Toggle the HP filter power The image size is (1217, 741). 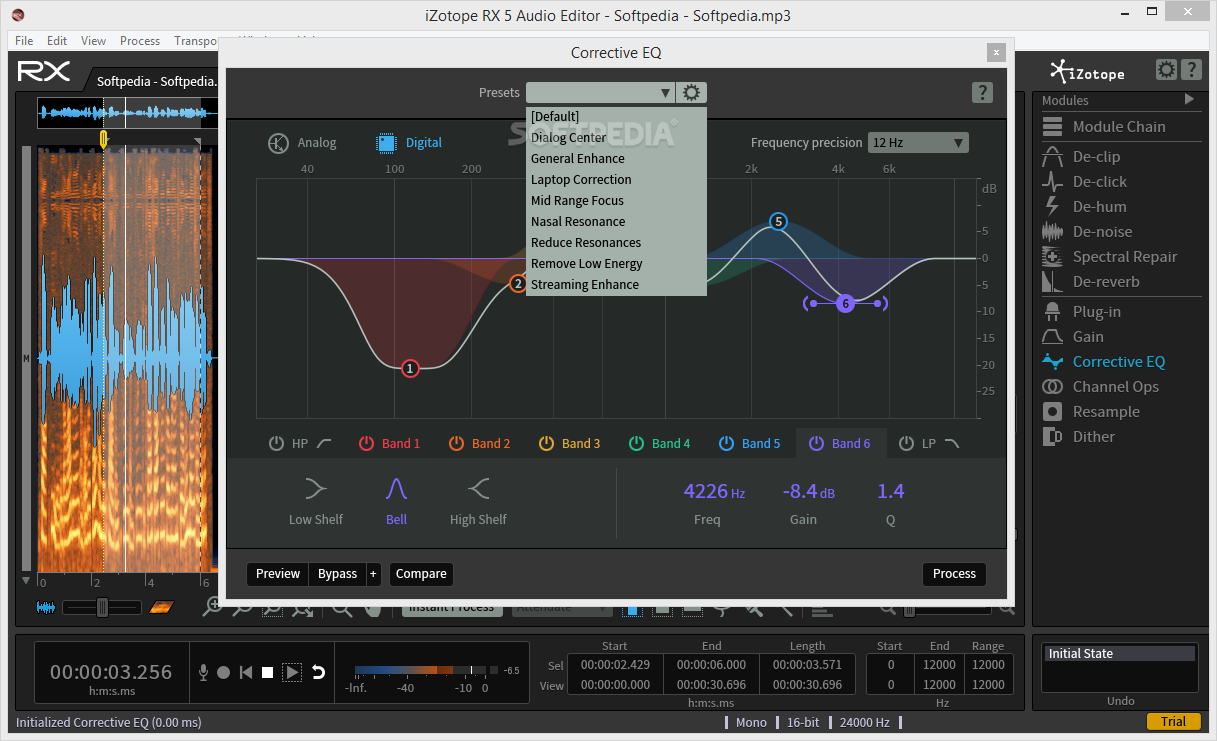276,443
